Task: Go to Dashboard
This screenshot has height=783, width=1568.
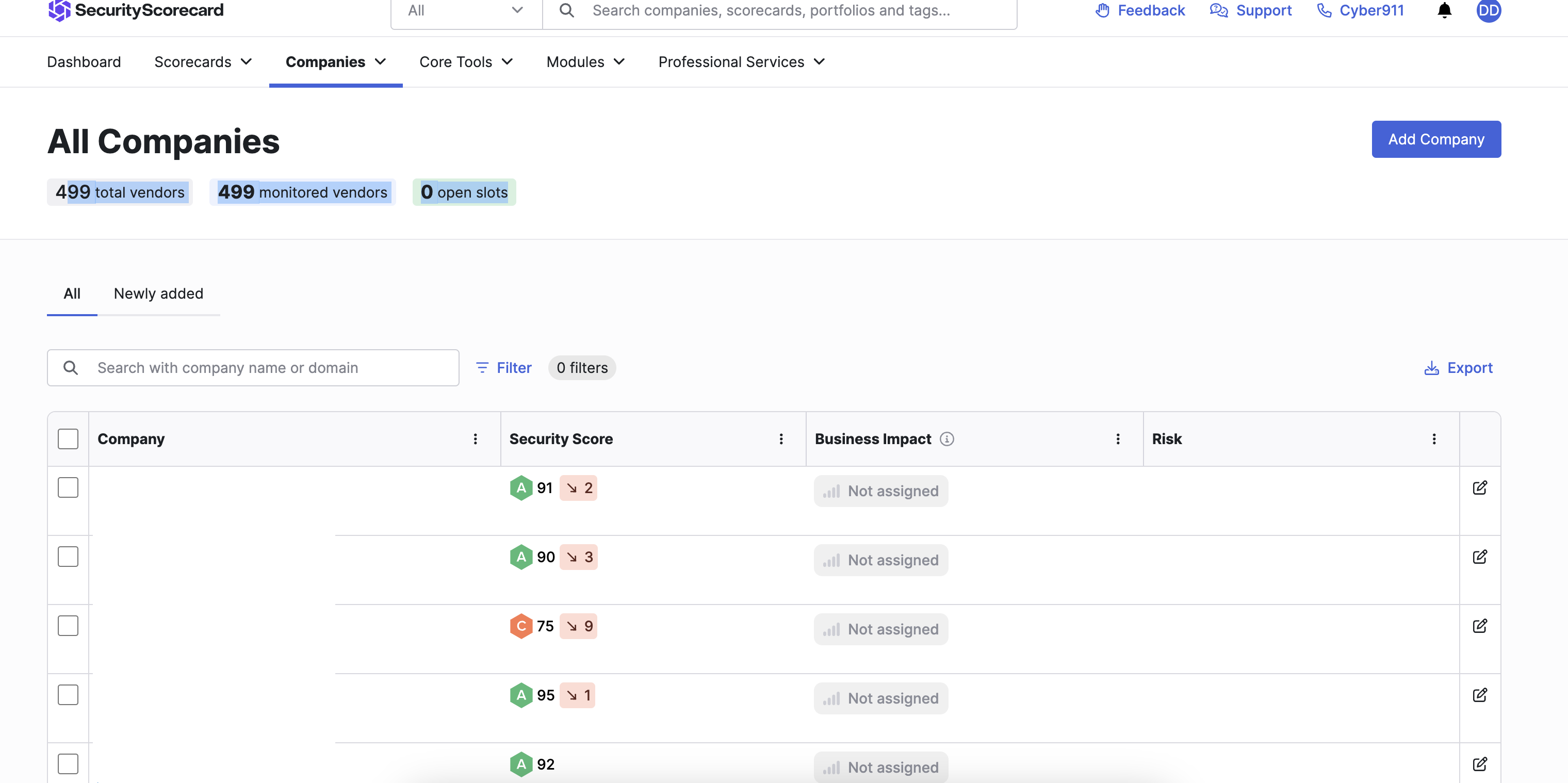Action: point(84,62)
